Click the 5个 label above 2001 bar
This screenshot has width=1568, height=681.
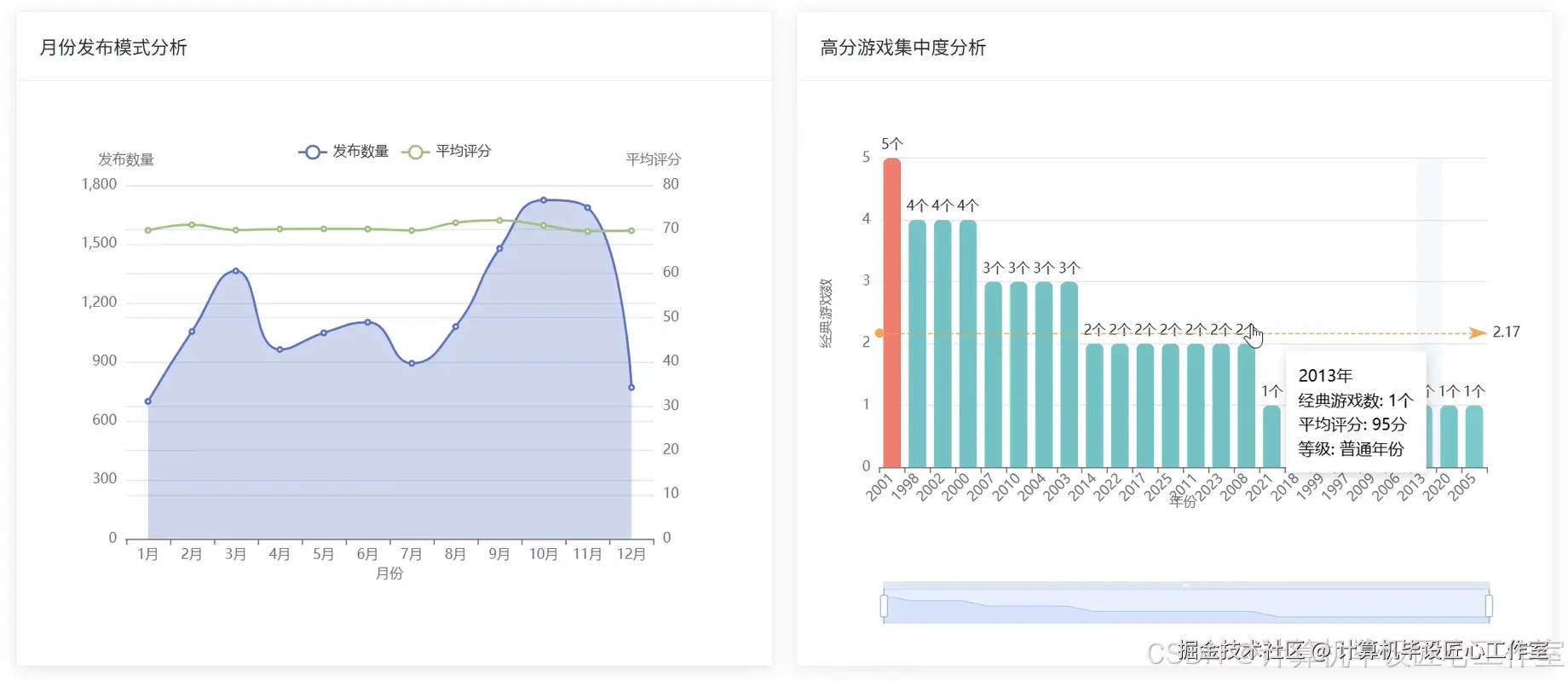892,144
